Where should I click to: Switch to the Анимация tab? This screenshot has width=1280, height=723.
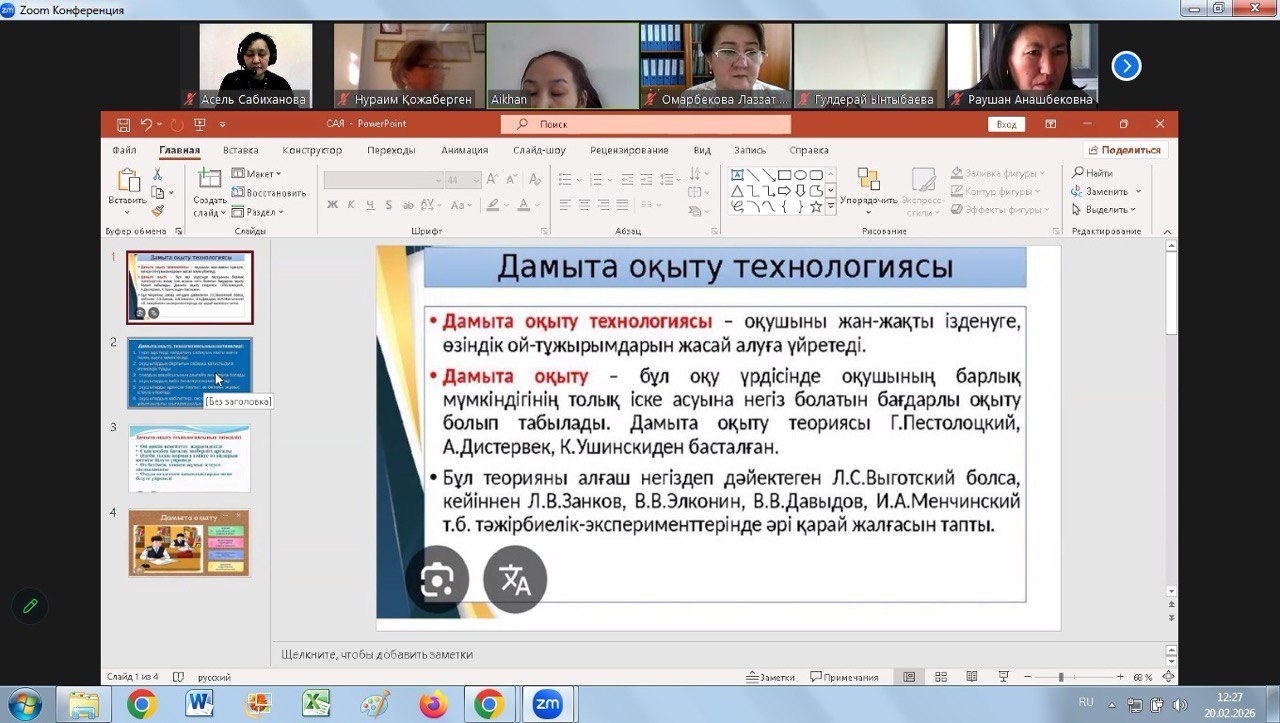point(464,150)
